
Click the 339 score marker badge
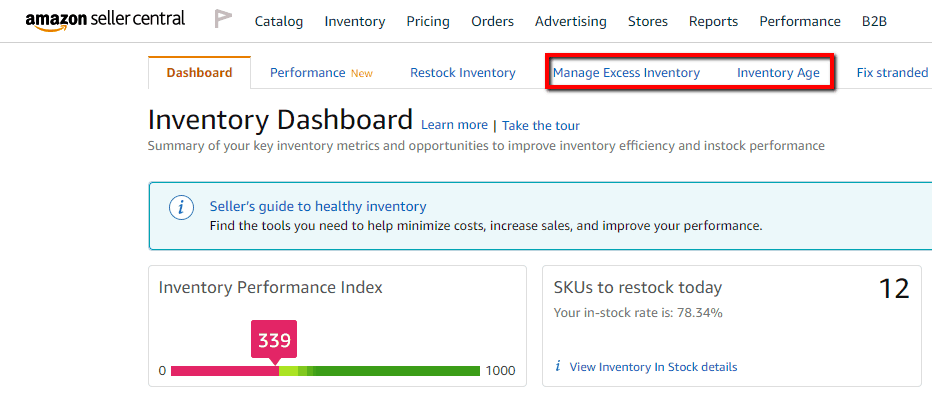(274, 342)
